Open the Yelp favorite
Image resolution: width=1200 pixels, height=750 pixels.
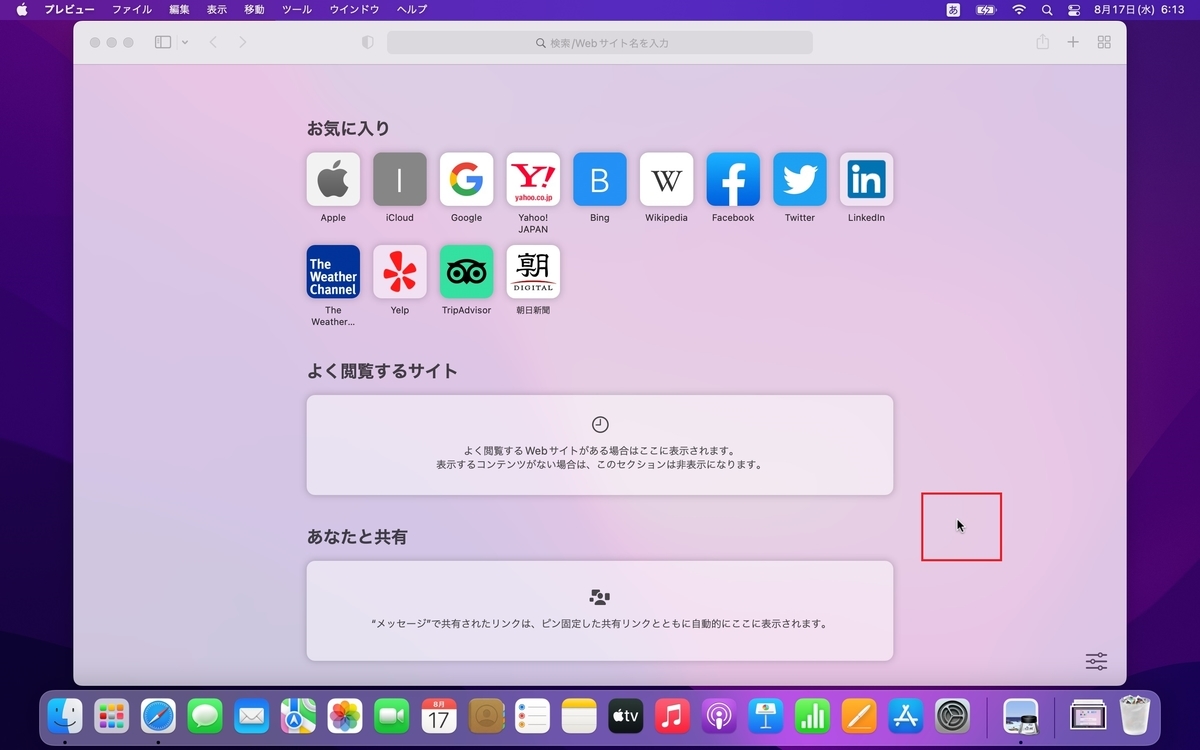click(400, 272)
